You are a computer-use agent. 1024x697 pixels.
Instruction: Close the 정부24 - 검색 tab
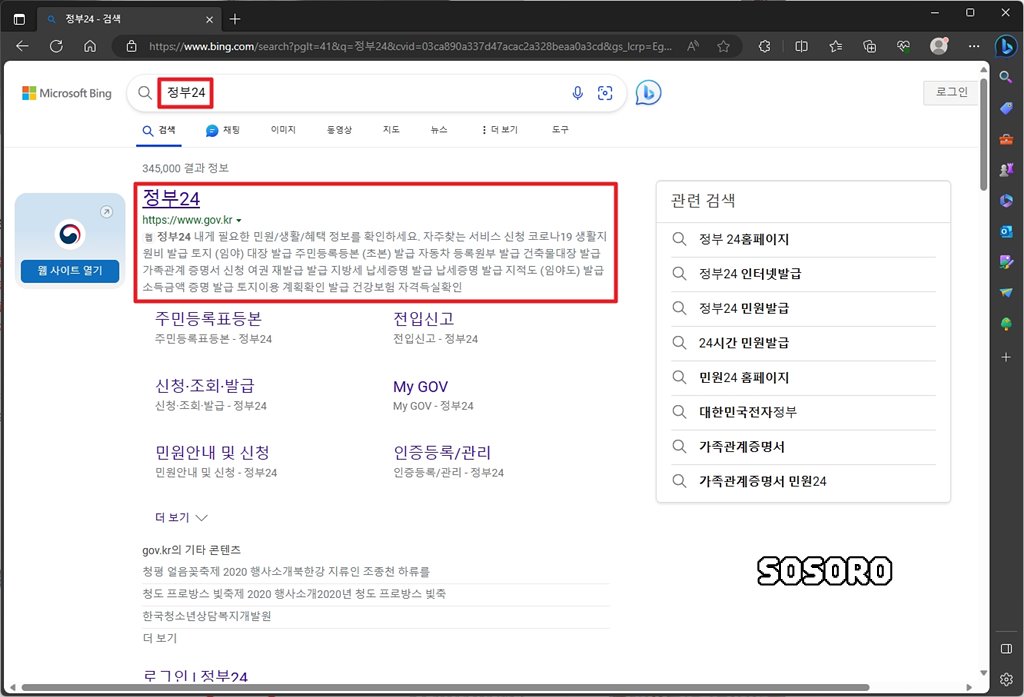209,20
